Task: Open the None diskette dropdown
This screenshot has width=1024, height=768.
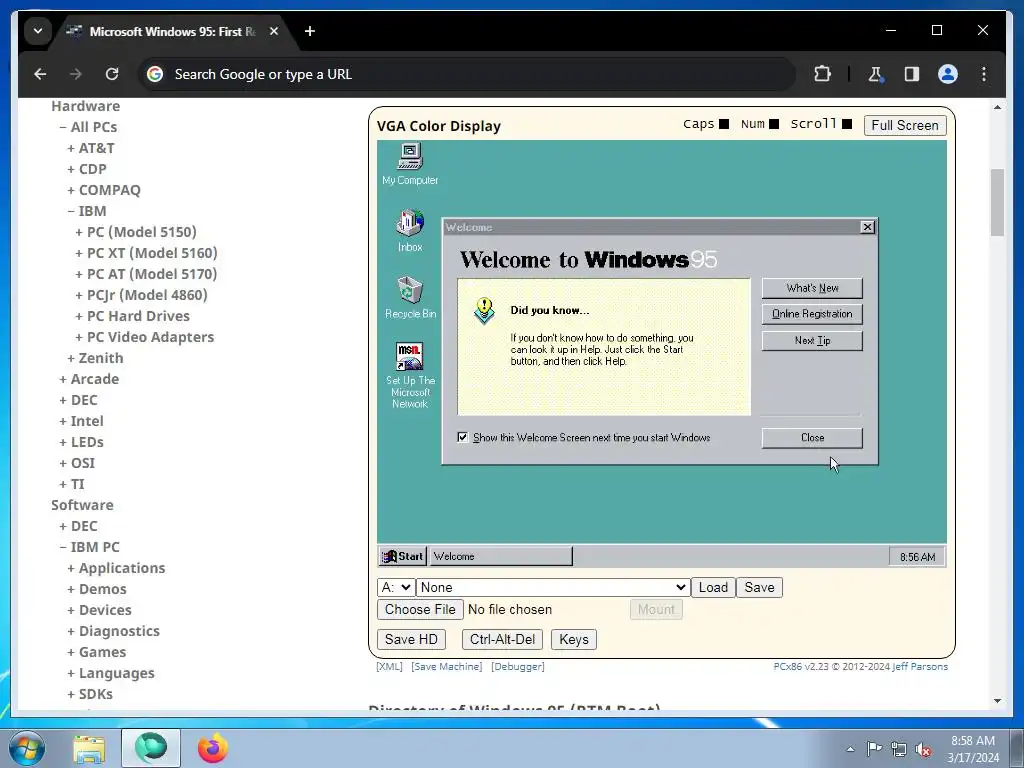Action: click(554, 587)
